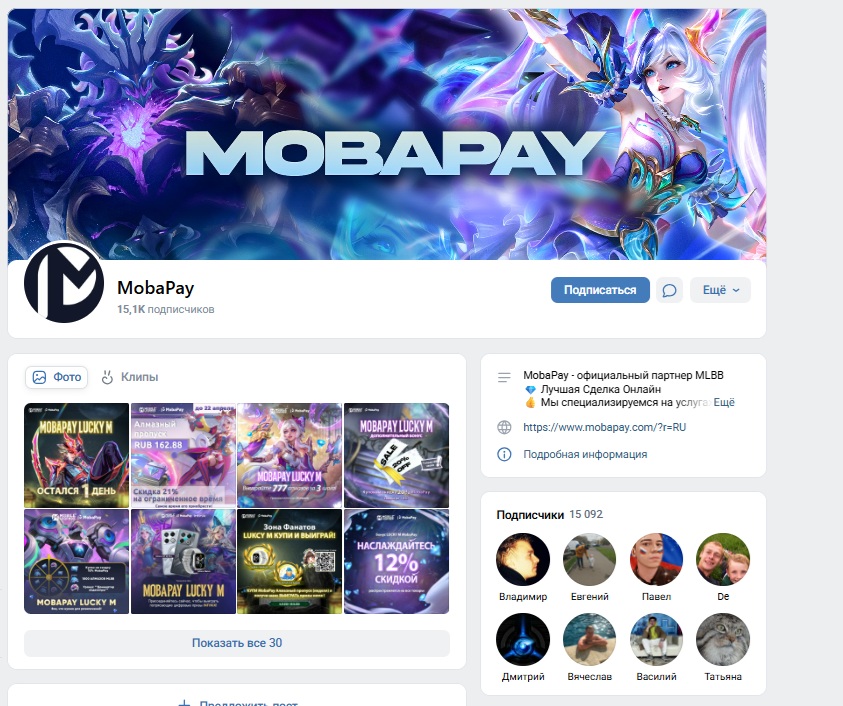Open the mobapay.com website link
The image size is (843, 706).
[604, 427]
